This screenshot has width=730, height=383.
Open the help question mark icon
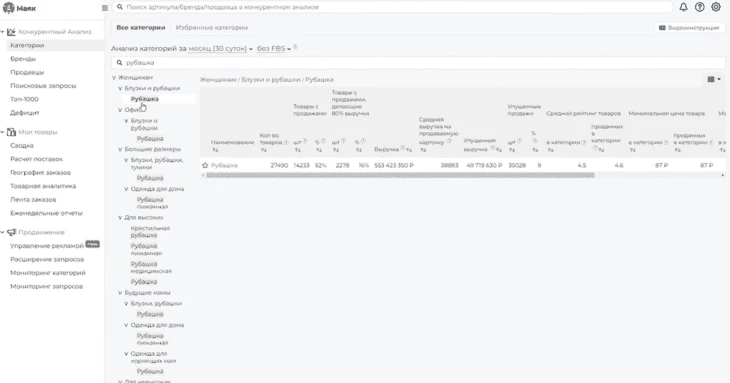click(x=699, y=7)
